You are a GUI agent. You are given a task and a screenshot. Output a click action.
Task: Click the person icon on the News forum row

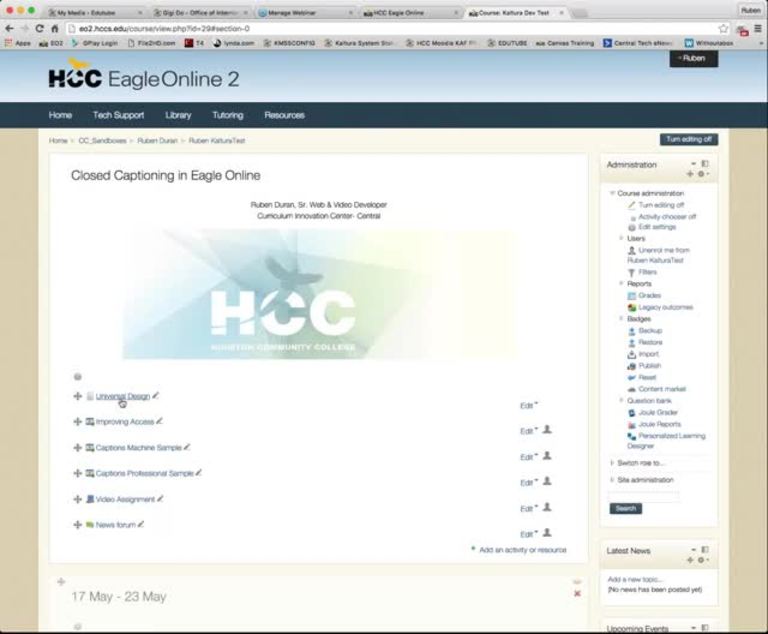548,533
